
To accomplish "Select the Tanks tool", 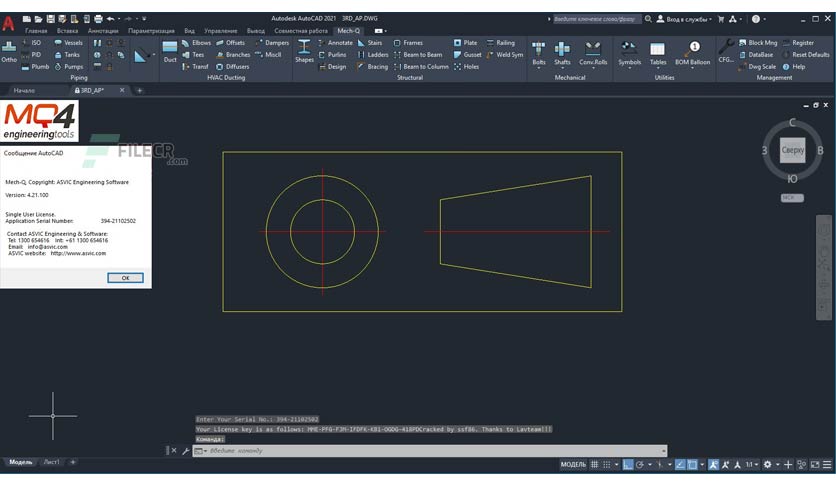I will click(x=67, y=55).
